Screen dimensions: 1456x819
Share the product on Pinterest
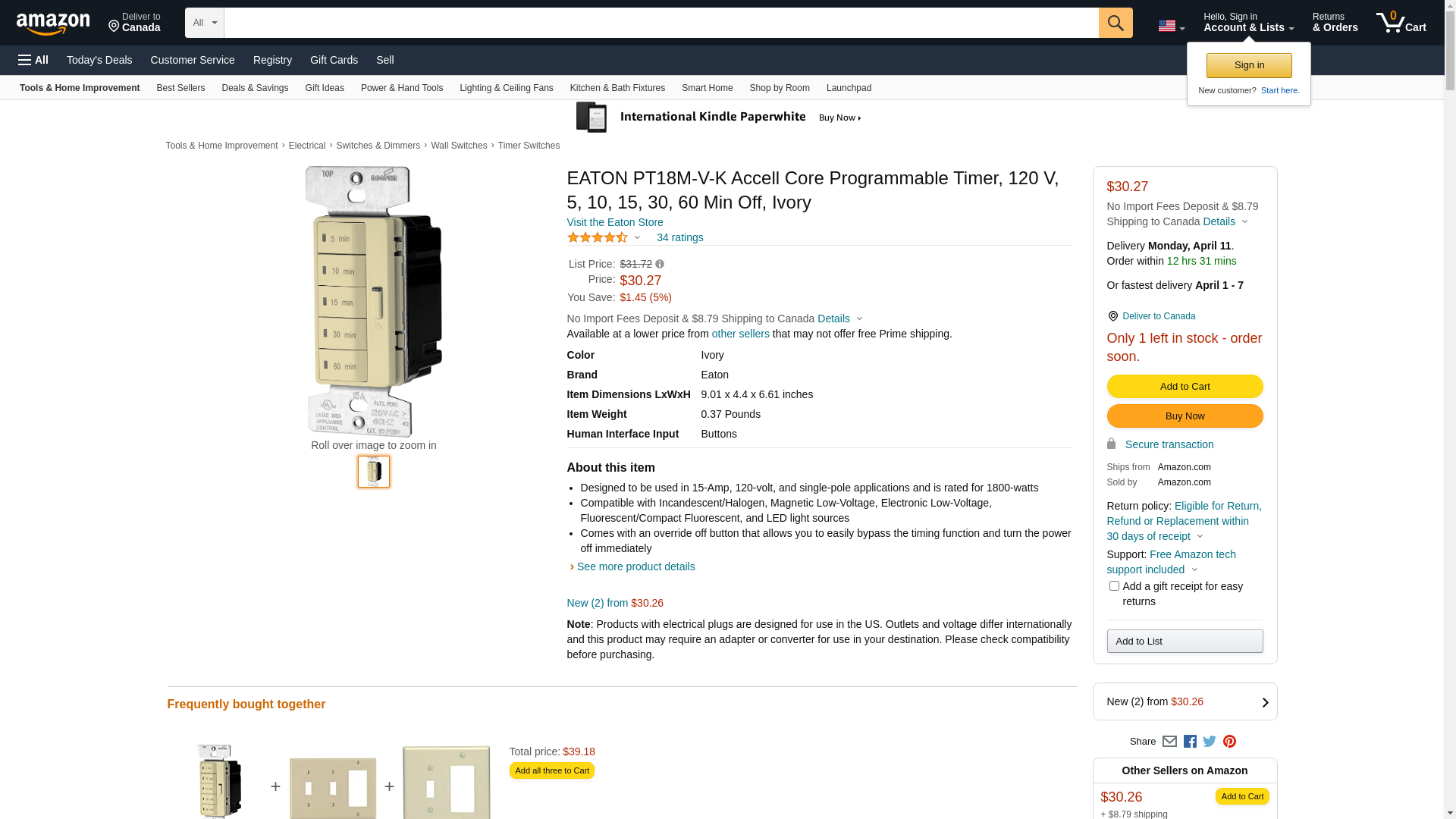pos(1229,742)
